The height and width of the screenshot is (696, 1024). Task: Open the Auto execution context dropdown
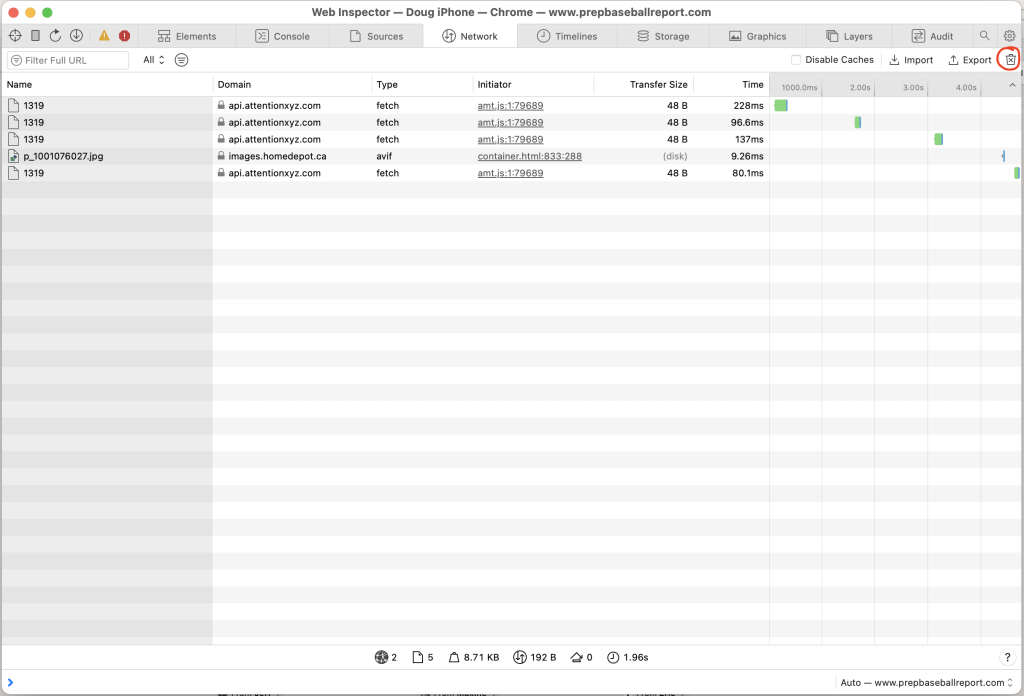[926, 682]
